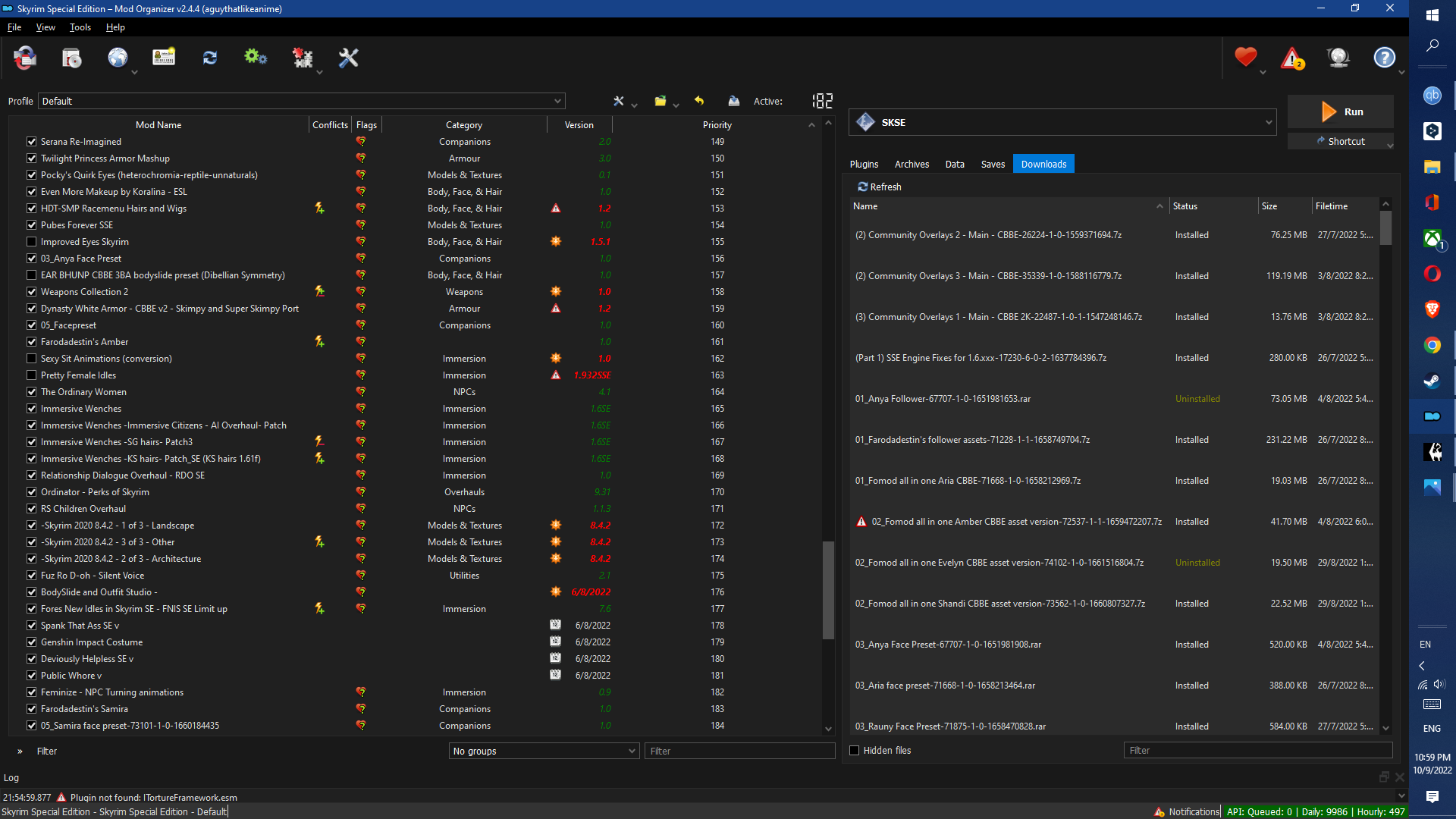Click the flag icon on Serana Re-Imagined row
The height and width of the screenshot is (819, 1456).
[361, 142]
